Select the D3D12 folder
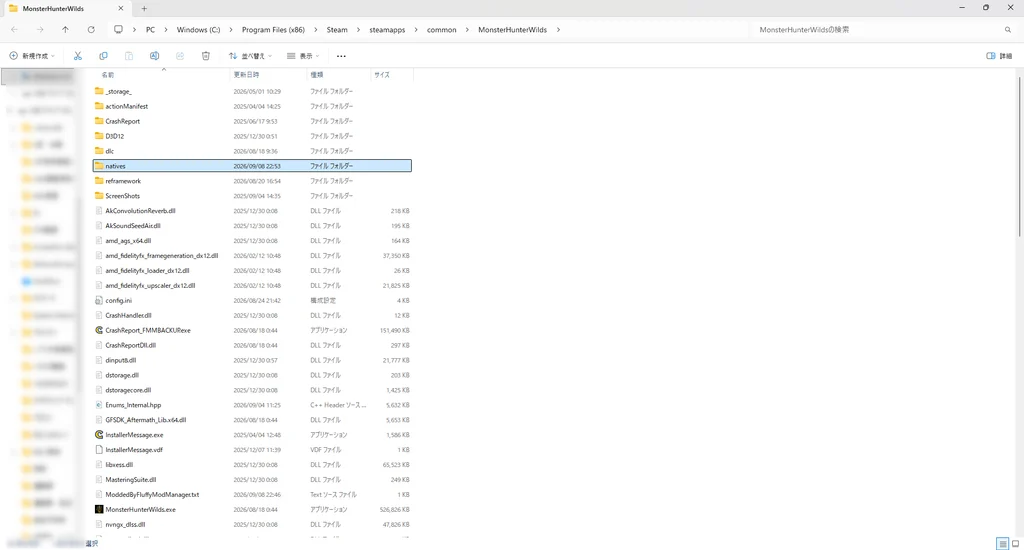 coord(114,137)
